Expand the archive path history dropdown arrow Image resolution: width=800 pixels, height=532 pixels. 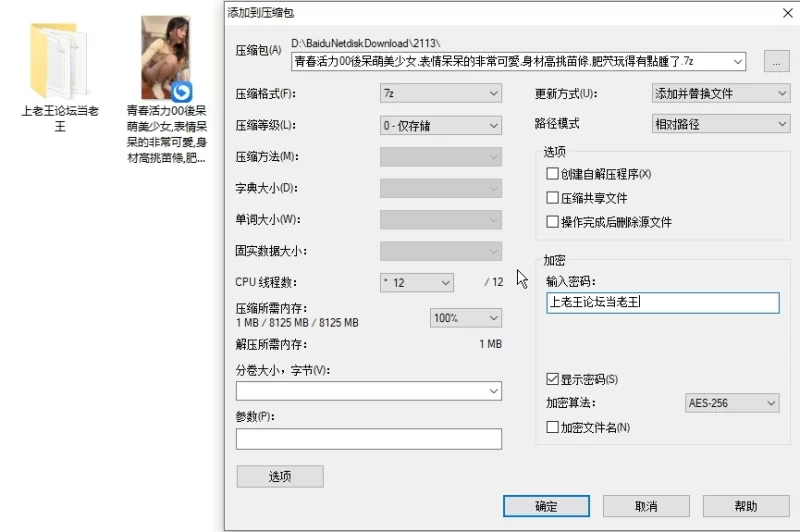[738, 62]
